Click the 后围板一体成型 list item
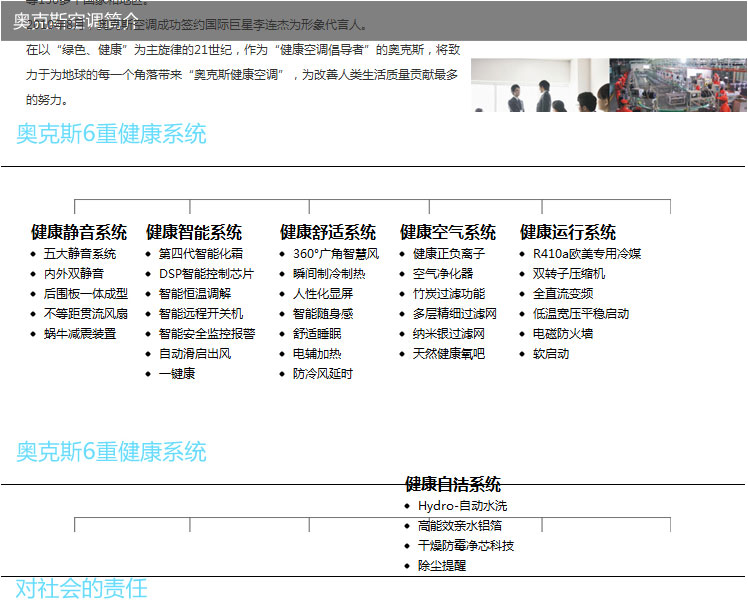Screen dimensions: 748x611 click(x=86, y=294)
